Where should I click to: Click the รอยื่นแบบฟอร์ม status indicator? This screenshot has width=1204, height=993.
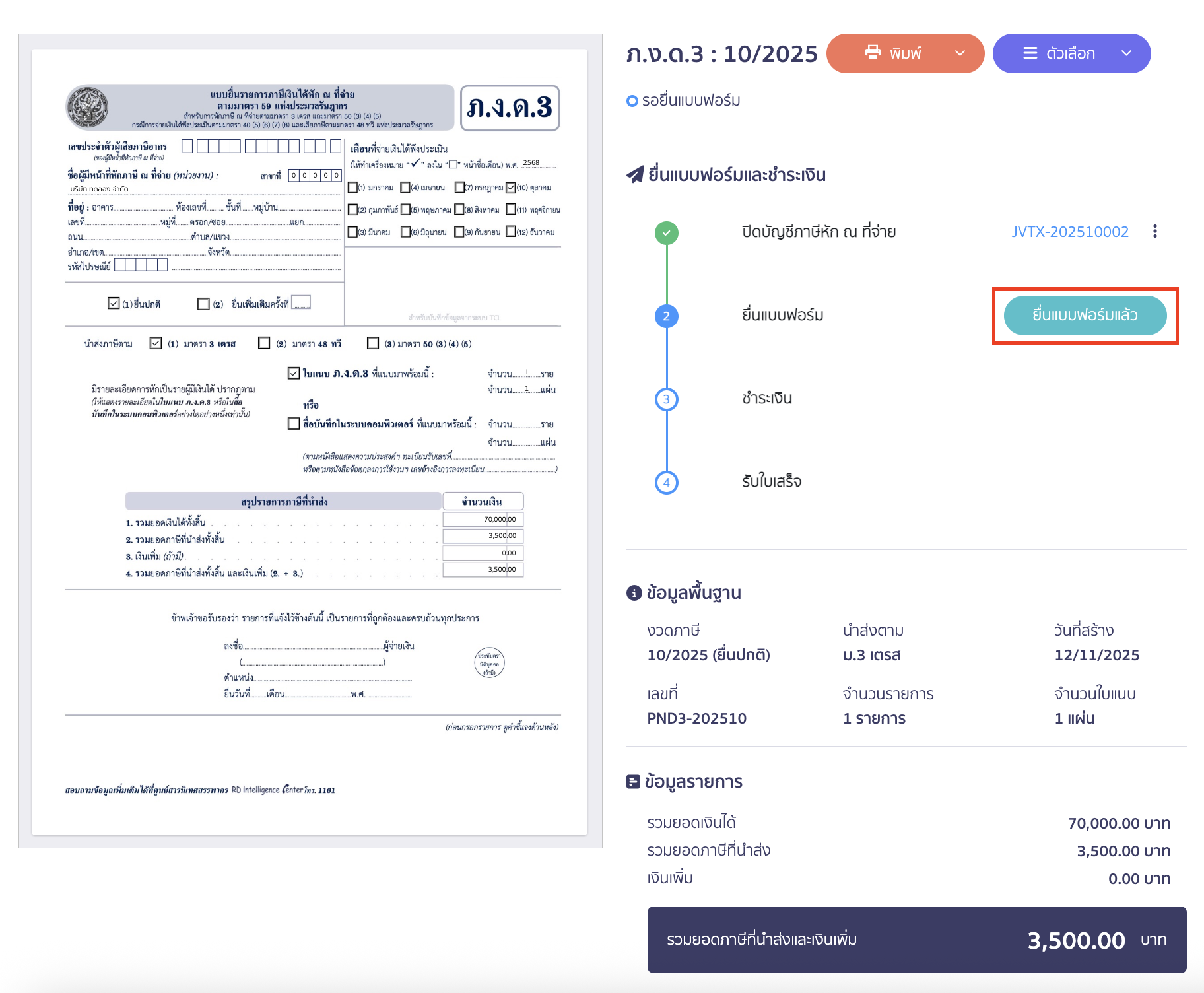pos(684,101)
